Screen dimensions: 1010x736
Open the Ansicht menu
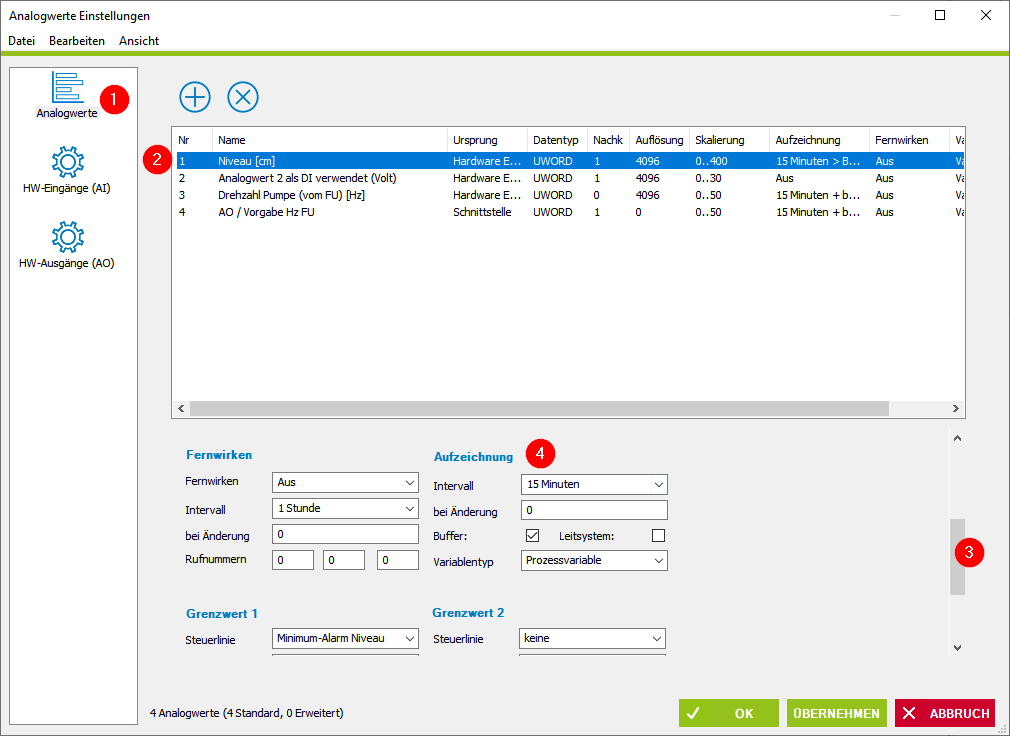point(139,41)
